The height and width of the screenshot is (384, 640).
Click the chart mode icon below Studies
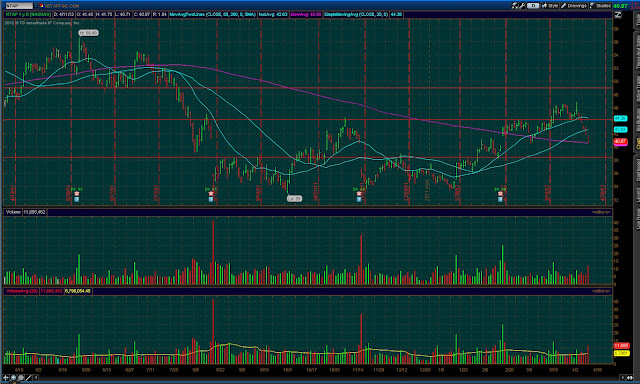(618, 15)
